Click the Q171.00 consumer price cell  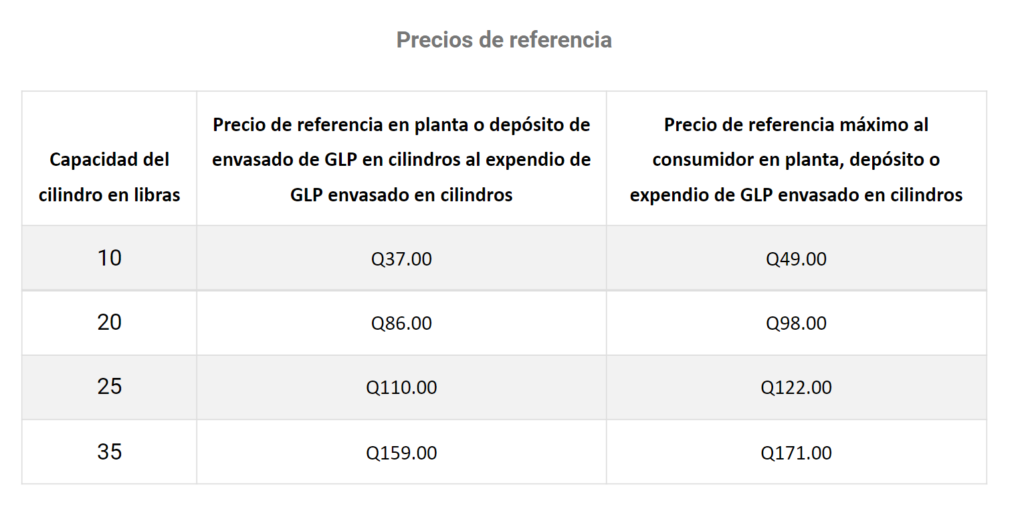[x=796, y=453]
